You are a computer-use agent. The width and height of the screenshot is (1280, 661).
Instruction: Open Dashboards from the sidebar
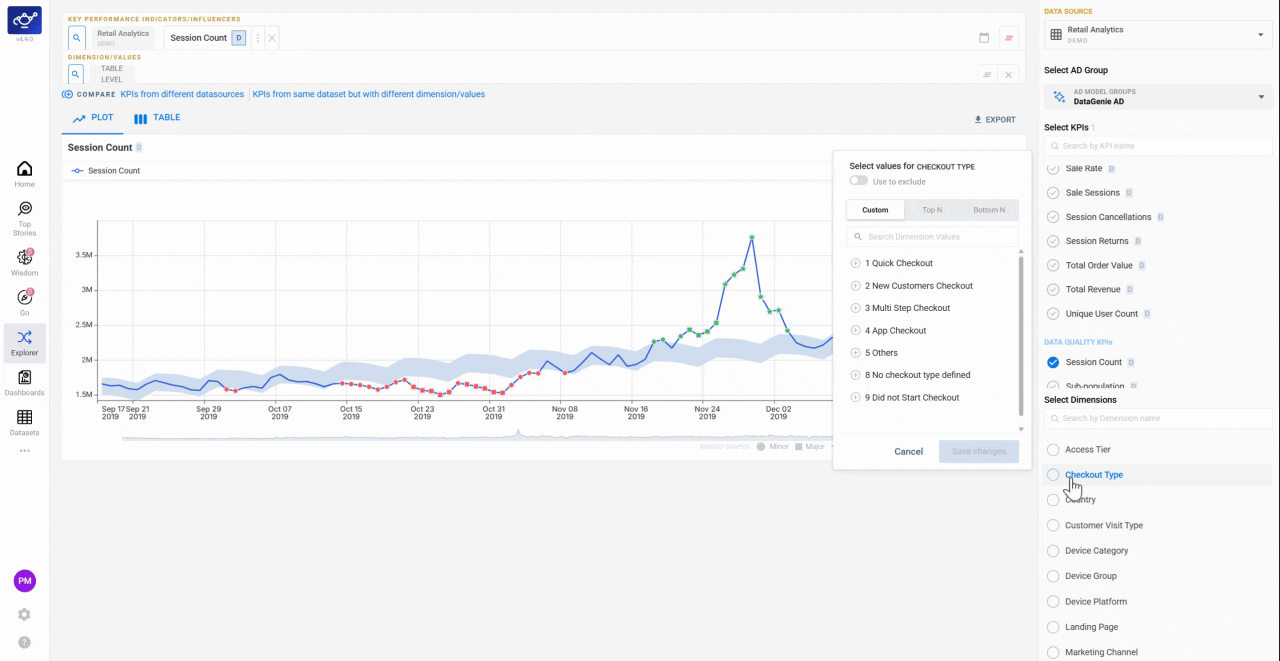click(x=24, y=383)
